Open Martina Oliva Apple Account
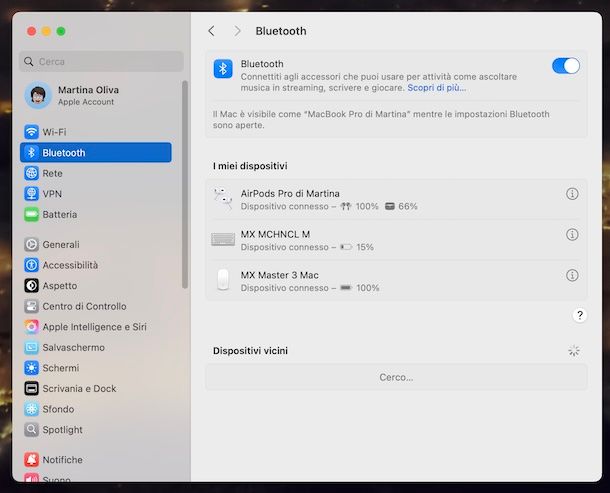This screenshot has height=493, width=610. click(95, 95)
